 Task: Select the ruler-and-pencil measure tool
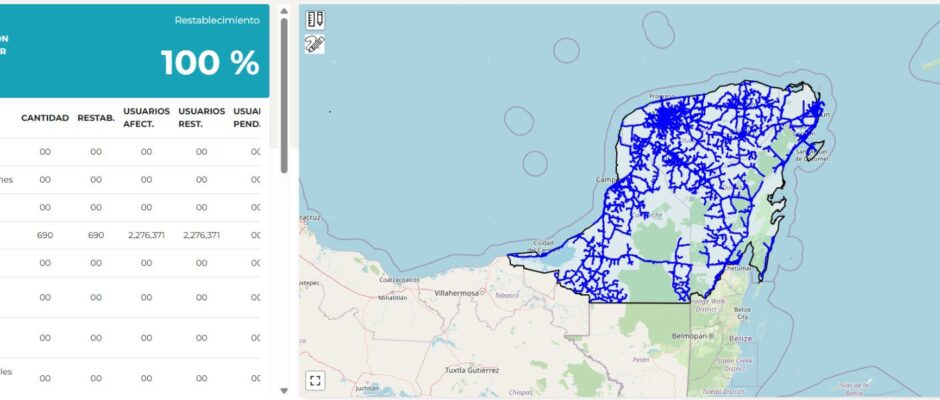coord(316,20)
